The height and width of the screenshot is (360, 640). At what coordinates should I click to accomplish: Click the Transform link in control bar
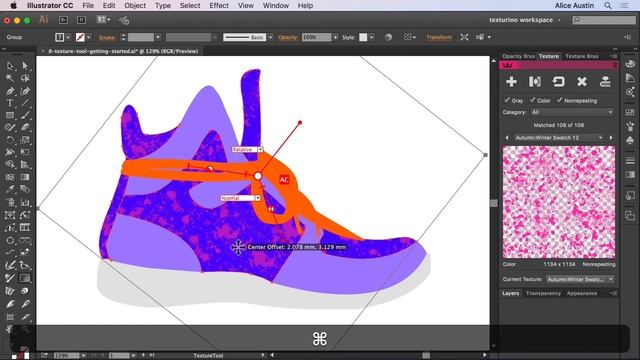tap(439, 37)
